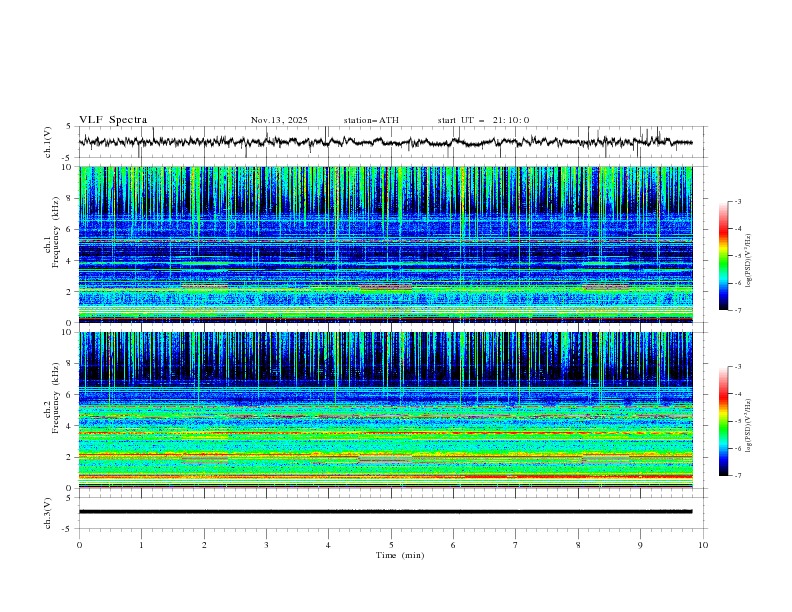
Task: Click the 5 minute tick on time axis
Action: pyautogui.click(x=391, y=545)
